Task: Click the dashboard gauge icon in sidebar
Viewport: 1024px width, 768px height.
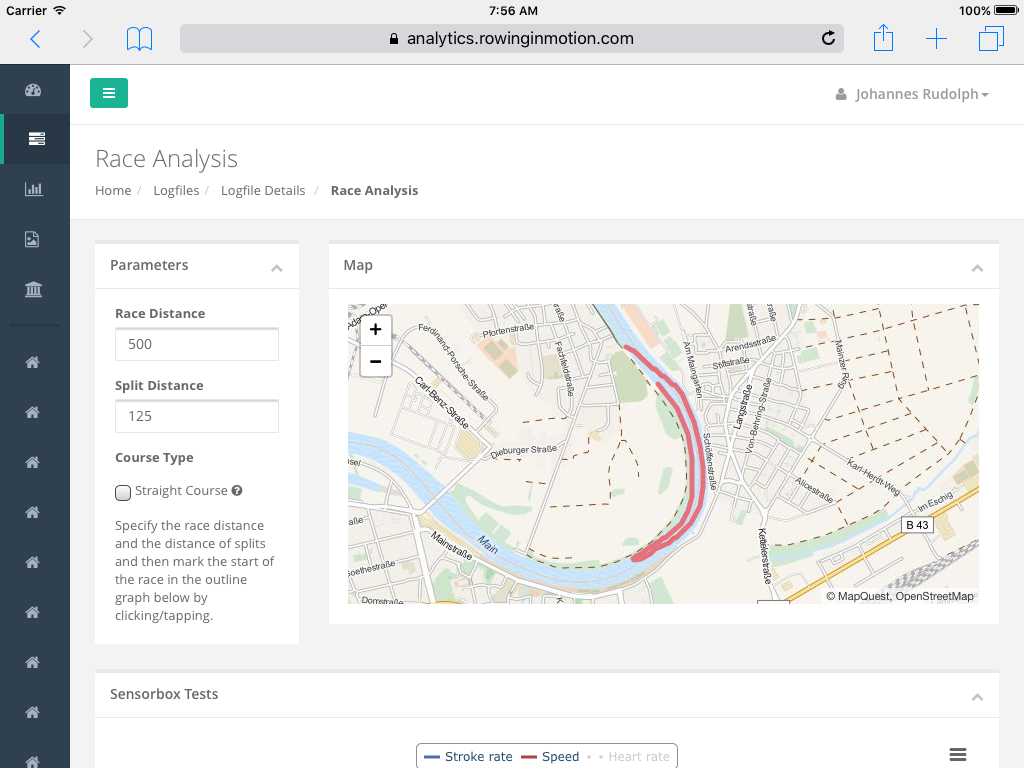Action: click(x=33, y=90)
